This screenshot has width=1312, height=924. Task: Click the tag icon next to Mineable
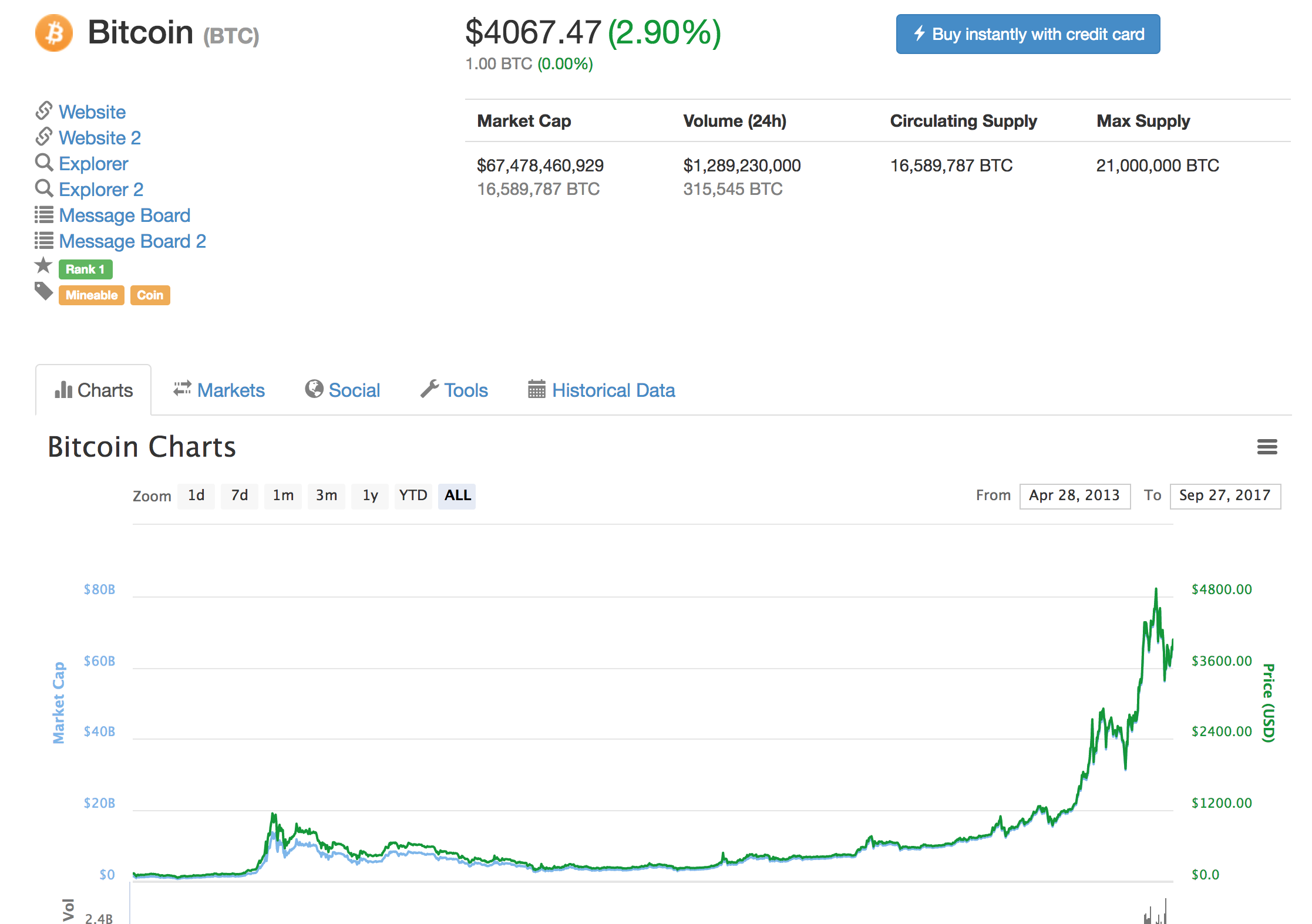[x=44, y=291]
